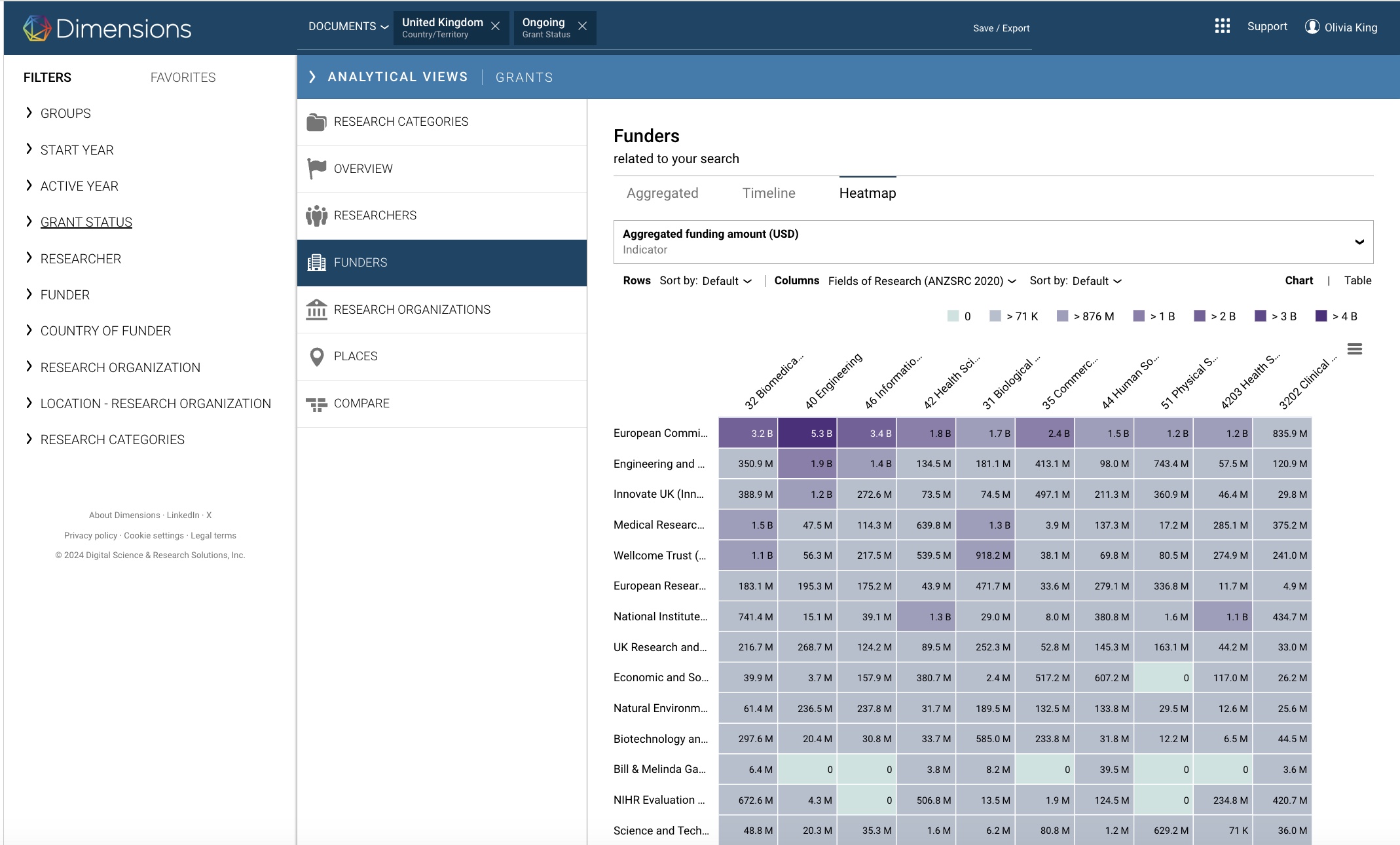1400x845 pixels.
Task: Switch to the Aggregated tab
Action: [x=662, y=193]
